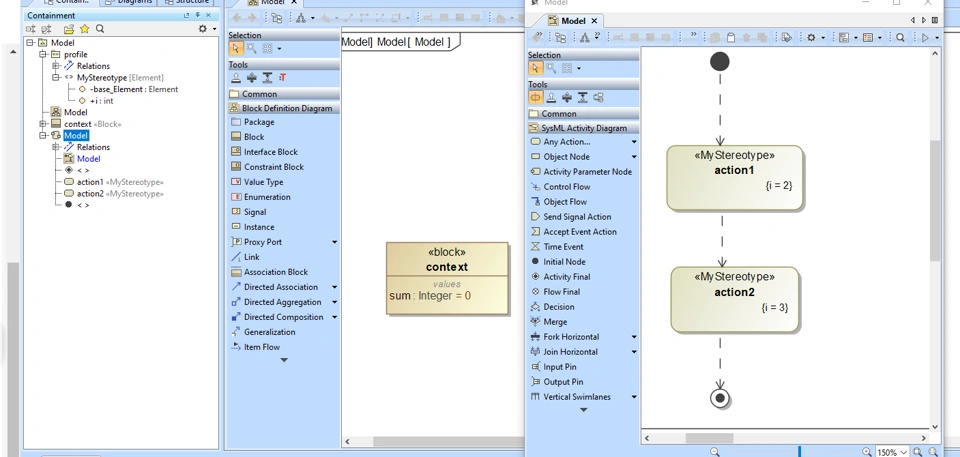The image size is (960, 457).
Task: Select action2 node in containment tree
Action: coord(114,194)
